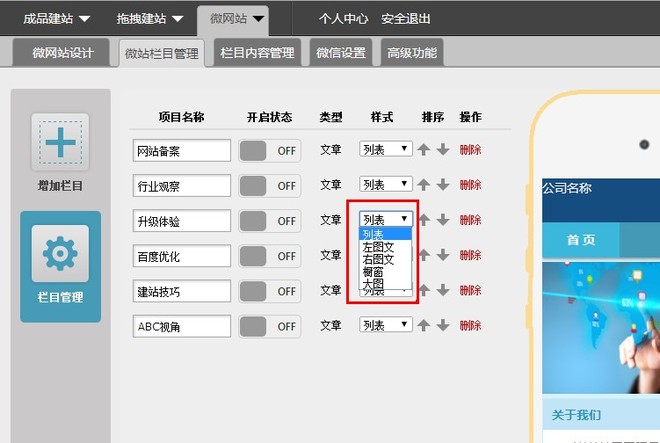Turn on the ABC视角 switch
Screen dimensions: 660x443
tap(270, 326)
